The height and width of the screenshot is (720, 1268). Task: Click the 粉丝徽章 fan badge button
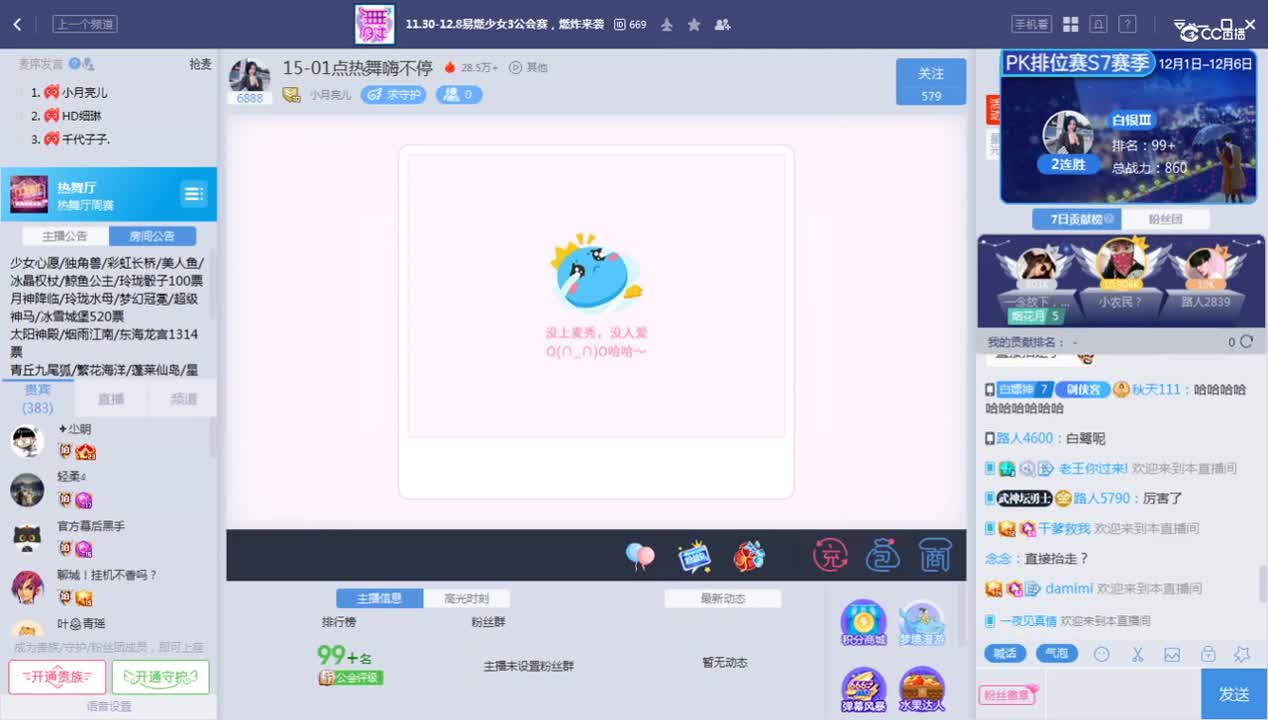point(1008,695)
